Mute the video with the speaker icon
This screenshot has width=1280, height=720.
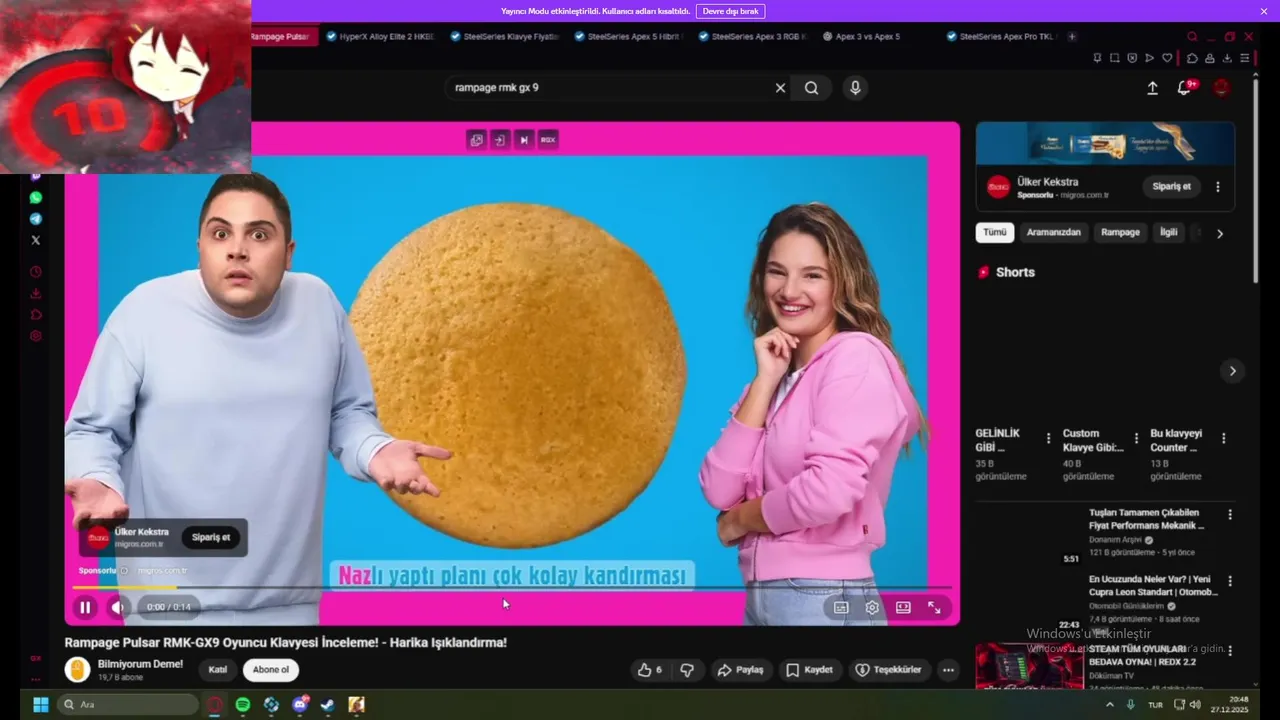tap(118, 607)
